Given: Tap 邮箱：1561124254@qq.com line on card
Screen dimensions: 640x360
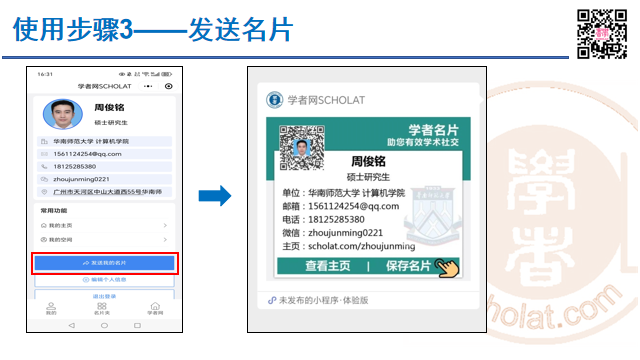Looking at the screenshot, I should point(341,206).
